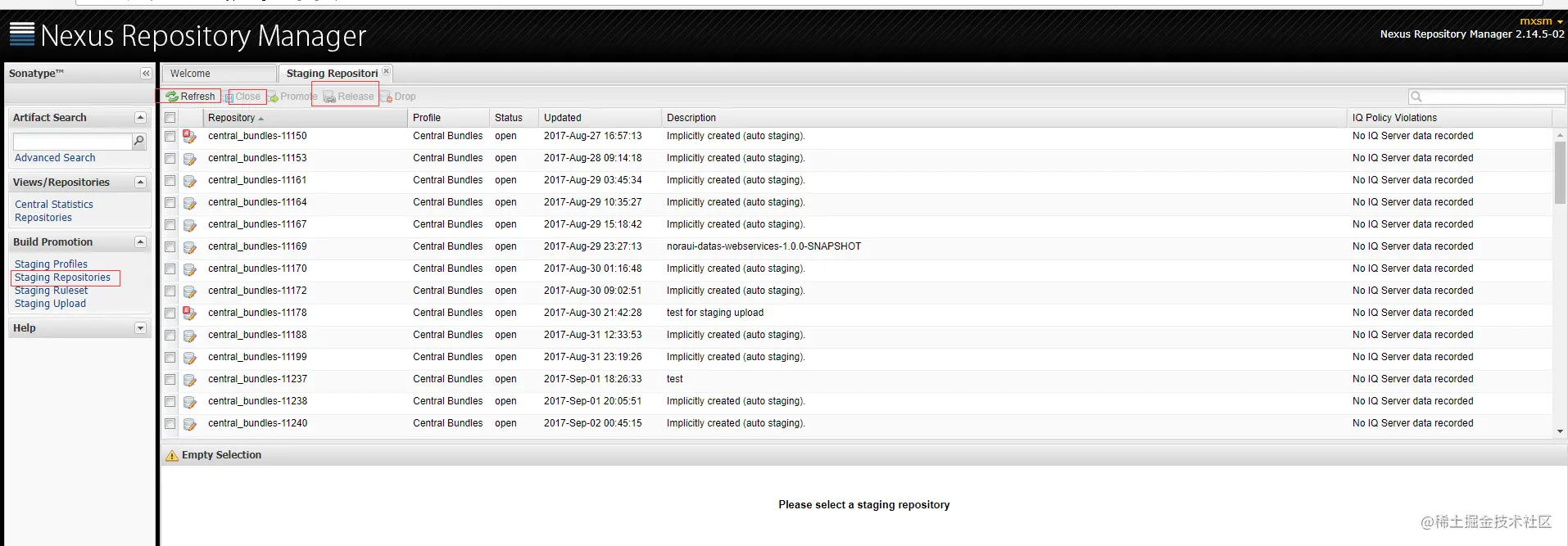The image size is (1568, 546).
Task: Click repository icon for central_bundles-11169
Action: [189, 247]
